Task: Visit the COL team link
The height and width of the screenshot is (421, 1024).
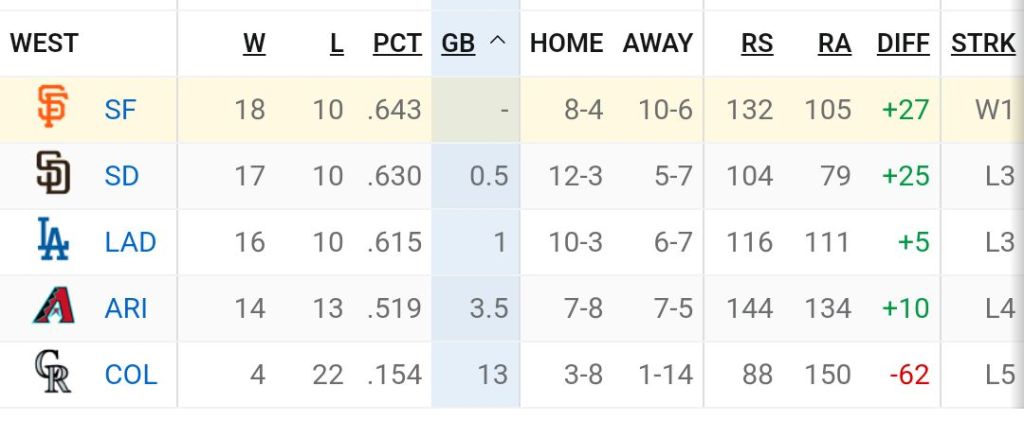Action: point(130,375)
